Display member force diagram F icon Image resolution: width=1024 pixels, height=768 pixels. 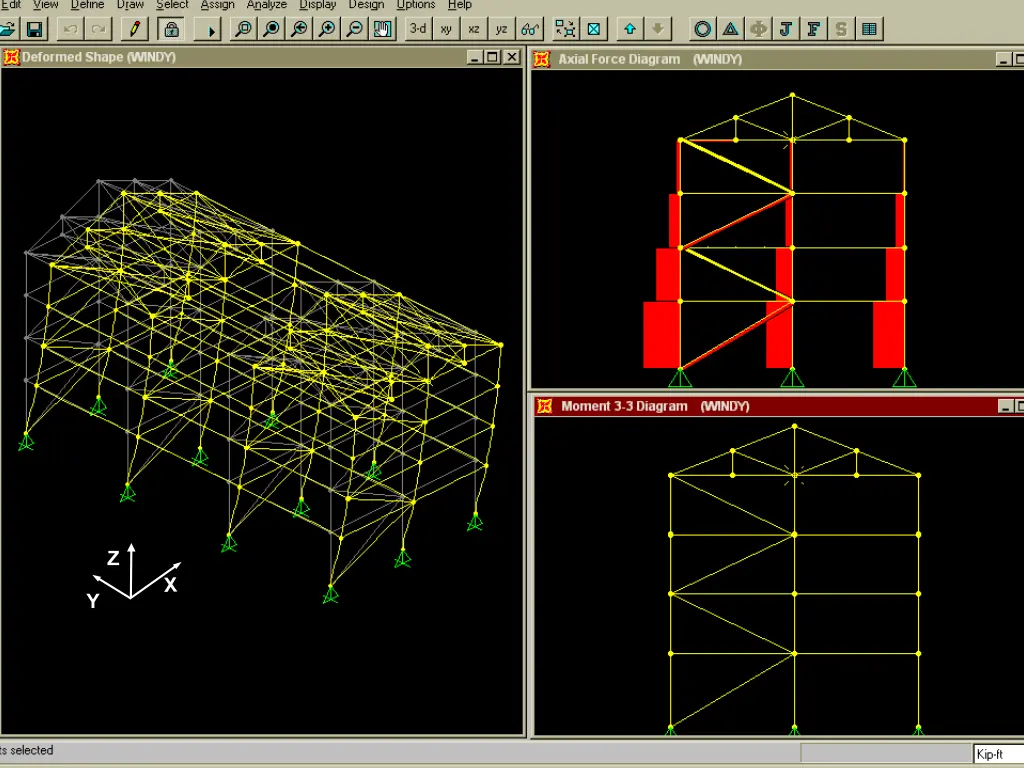pos(814,30)
